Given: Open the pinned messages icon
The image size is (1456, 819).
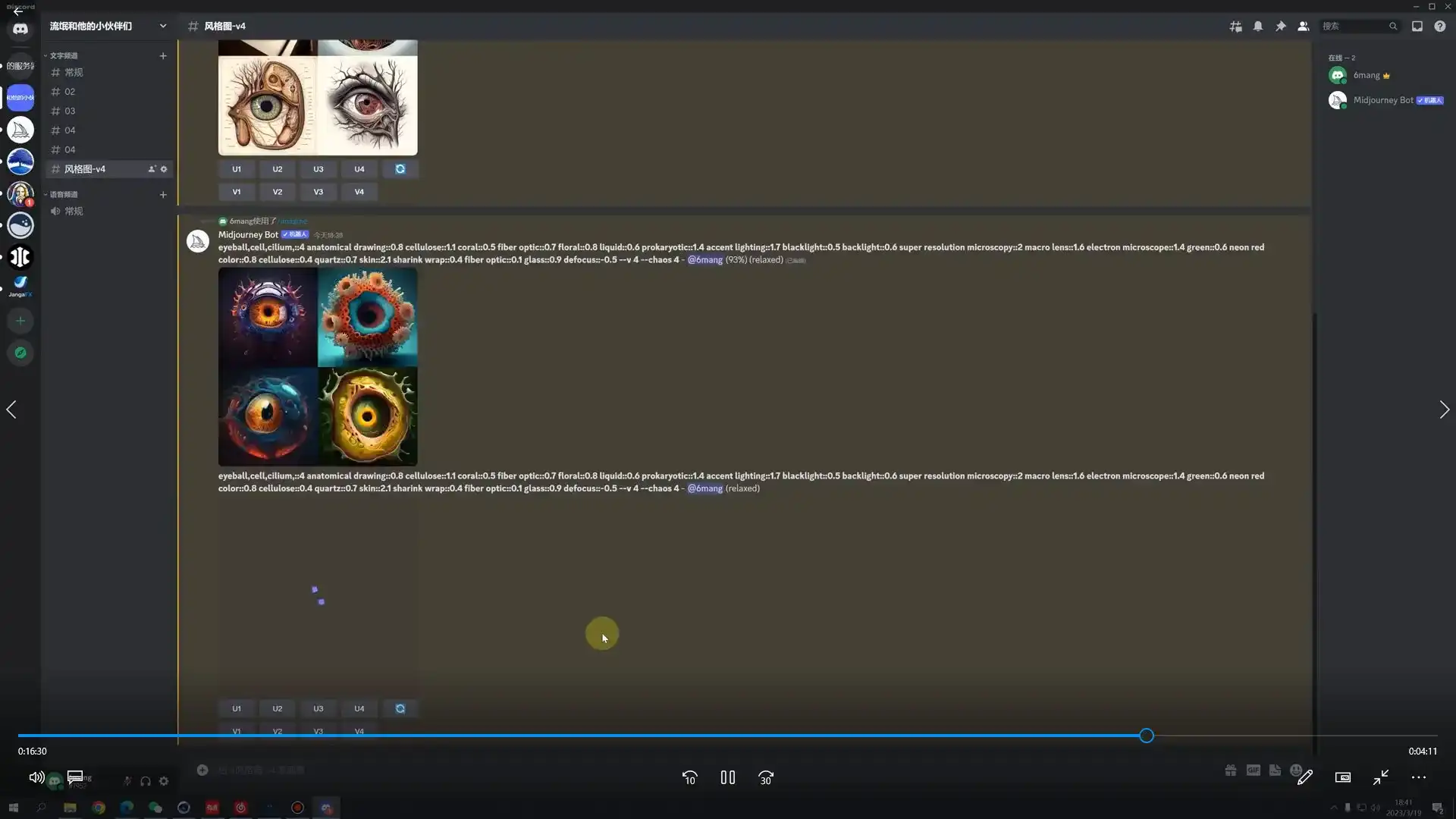Looking at the screenshot, I should point(1281,27).
